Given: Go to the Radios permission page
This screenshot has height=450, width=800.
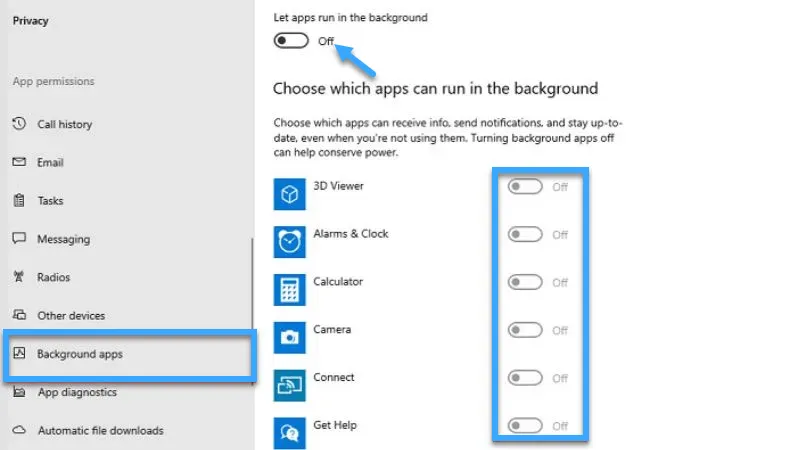Looking at the screenshot, I should click(53, 277).
